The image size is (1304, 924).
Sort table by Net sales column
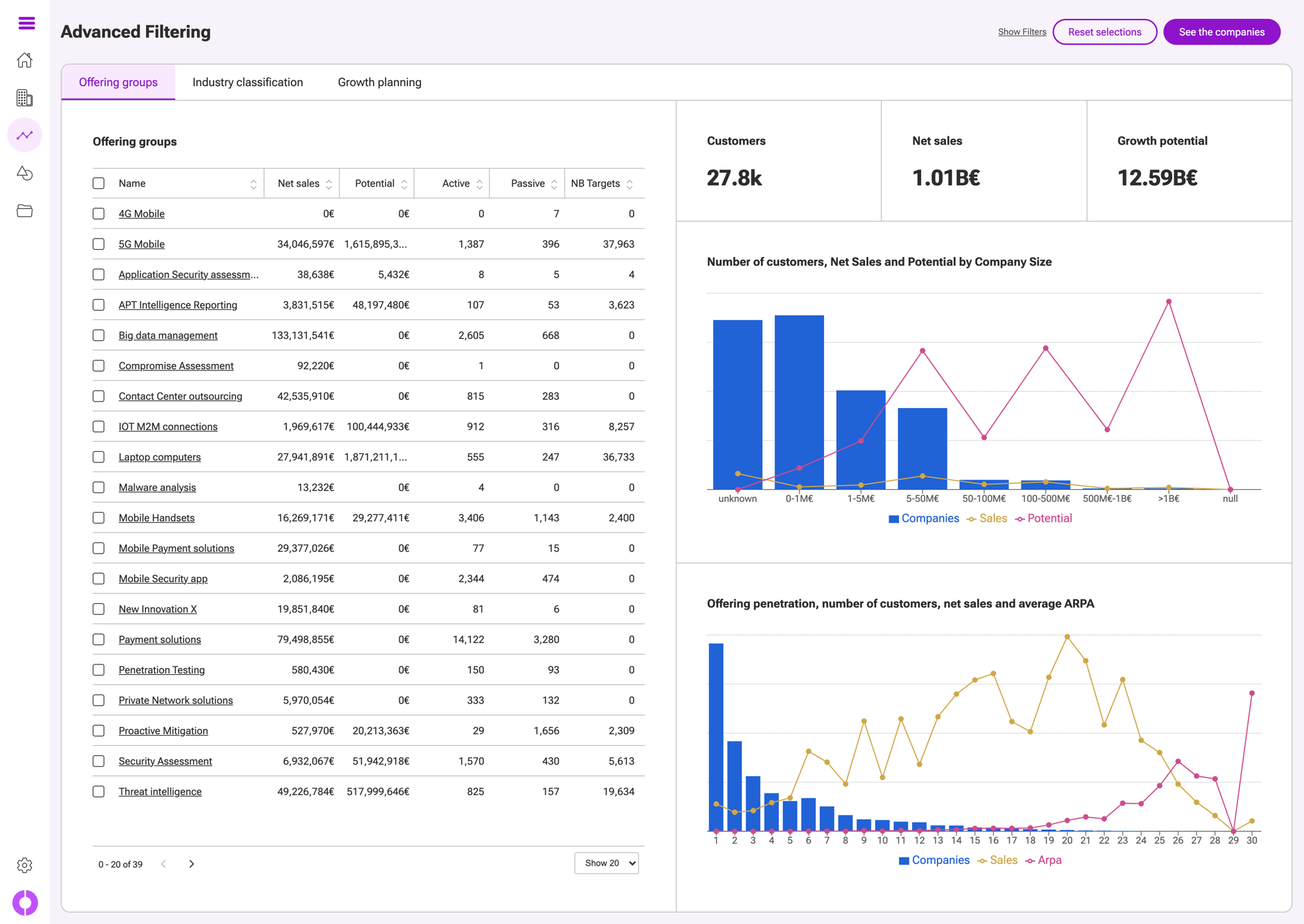click(329, 184)
